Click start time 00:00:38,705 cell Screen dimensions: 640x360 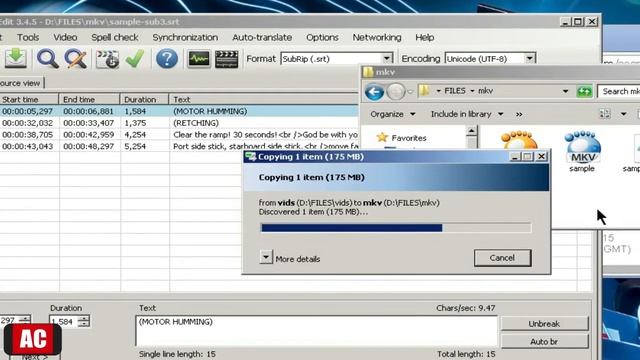click(28, 135)
